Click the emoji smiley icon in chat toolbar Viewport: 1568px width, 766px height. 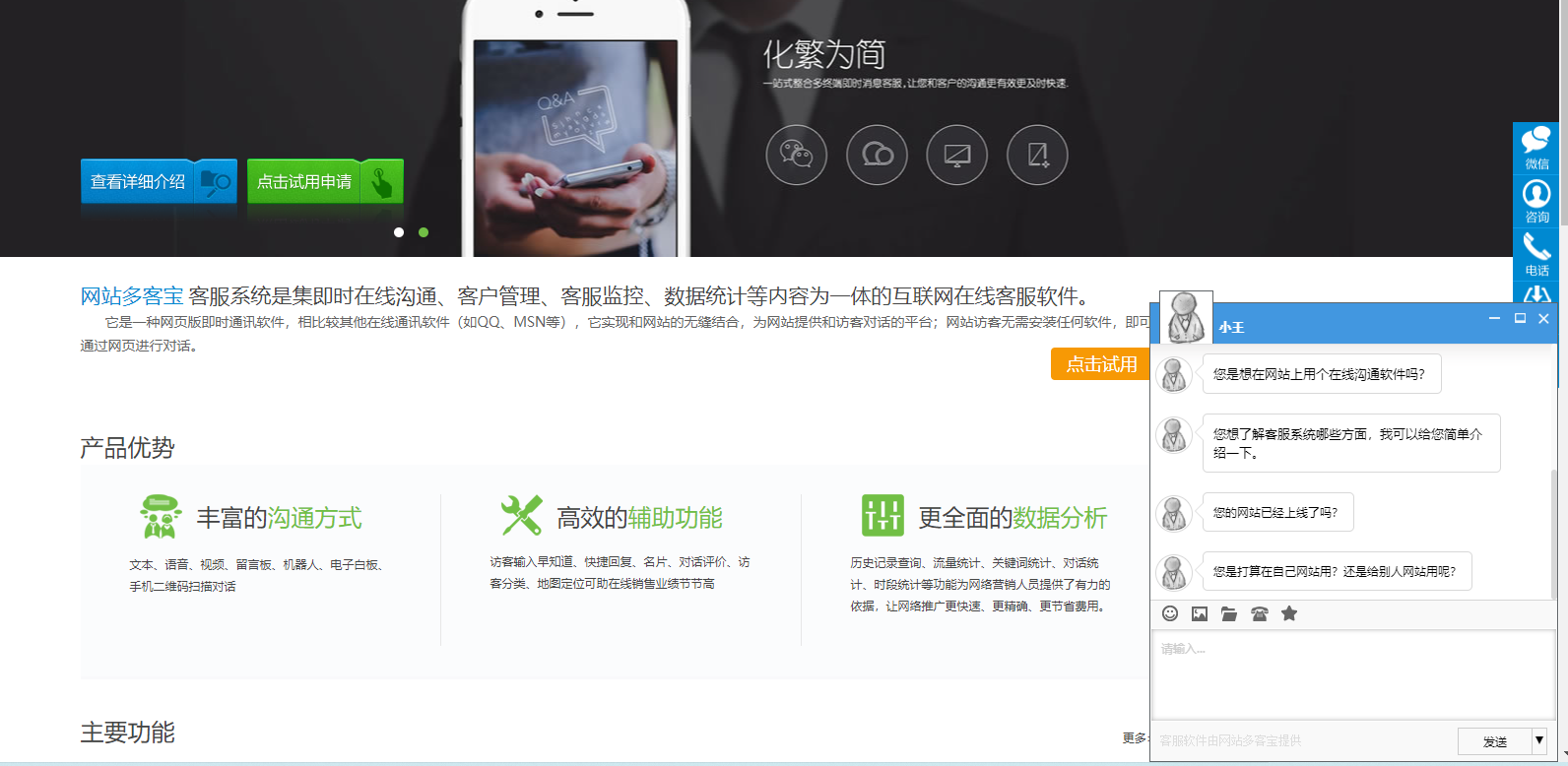[x=1170, y=613]
